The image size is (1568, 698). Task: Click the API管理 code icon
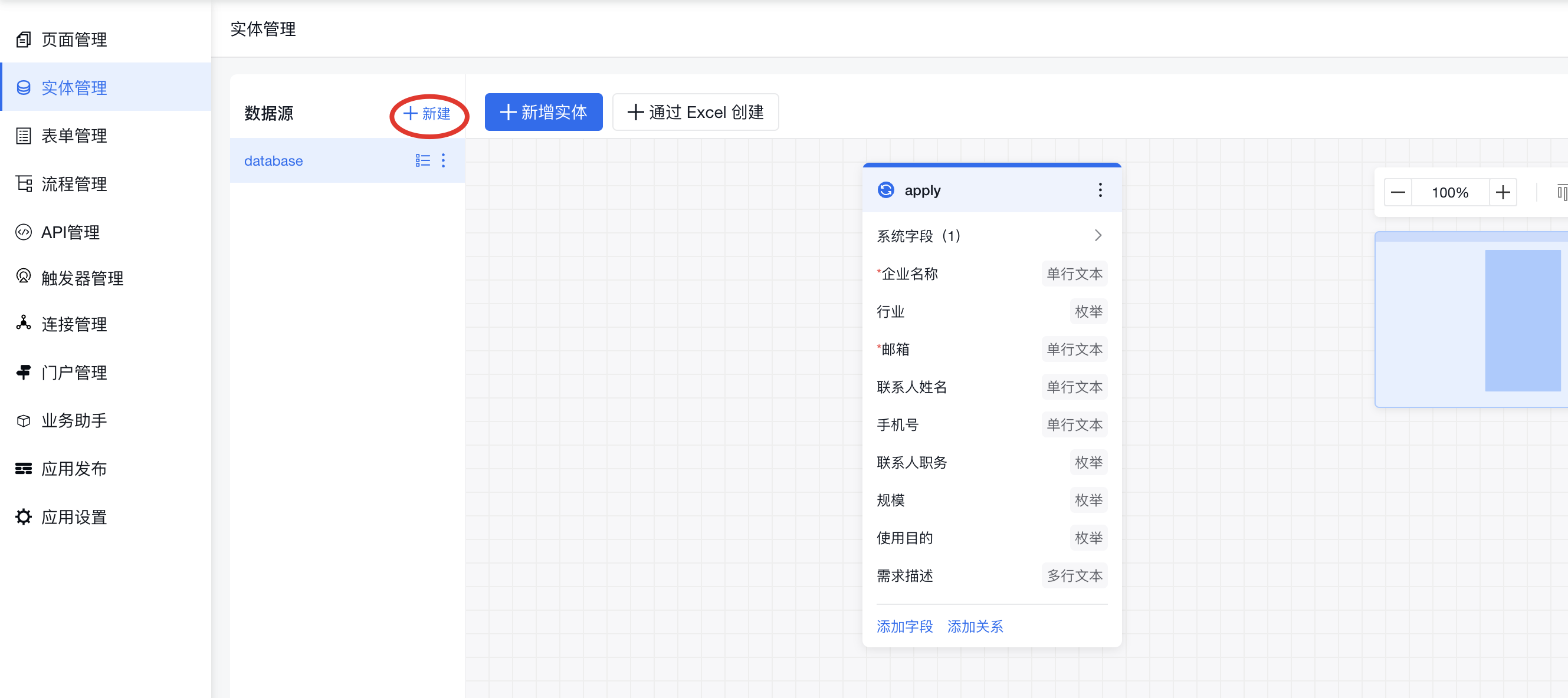(23, 232)
